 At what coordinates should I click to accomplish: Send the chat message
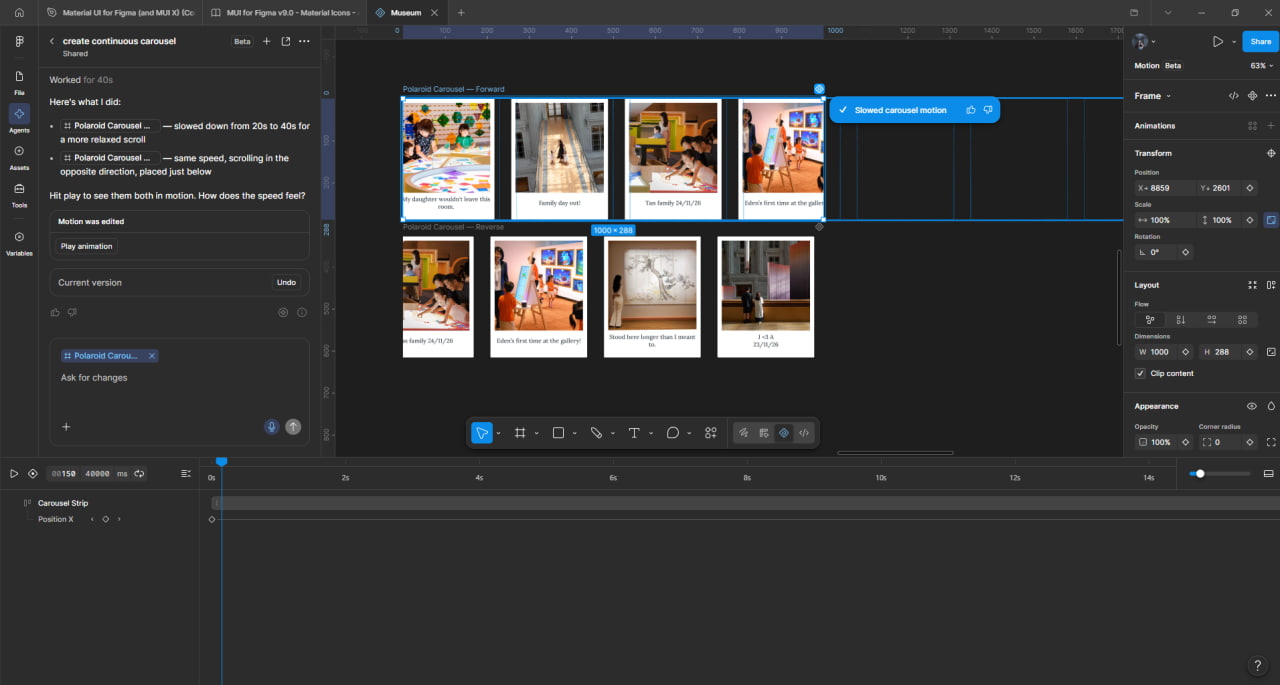[x=293, y=427]
